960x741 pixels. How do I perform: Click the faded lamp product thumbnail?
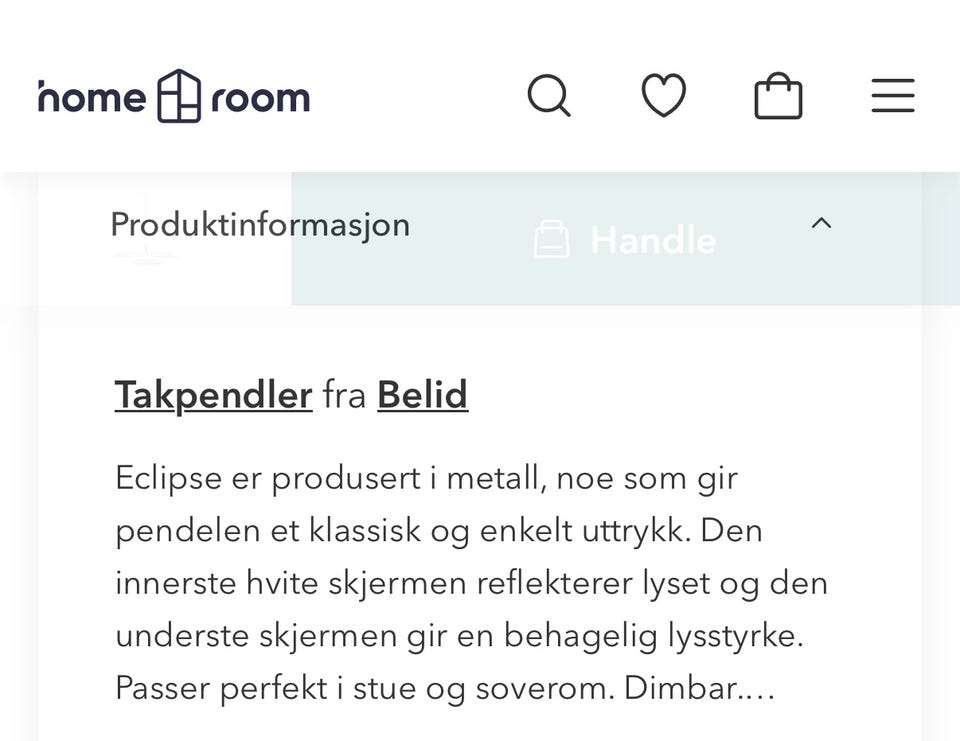coord(146,227)
